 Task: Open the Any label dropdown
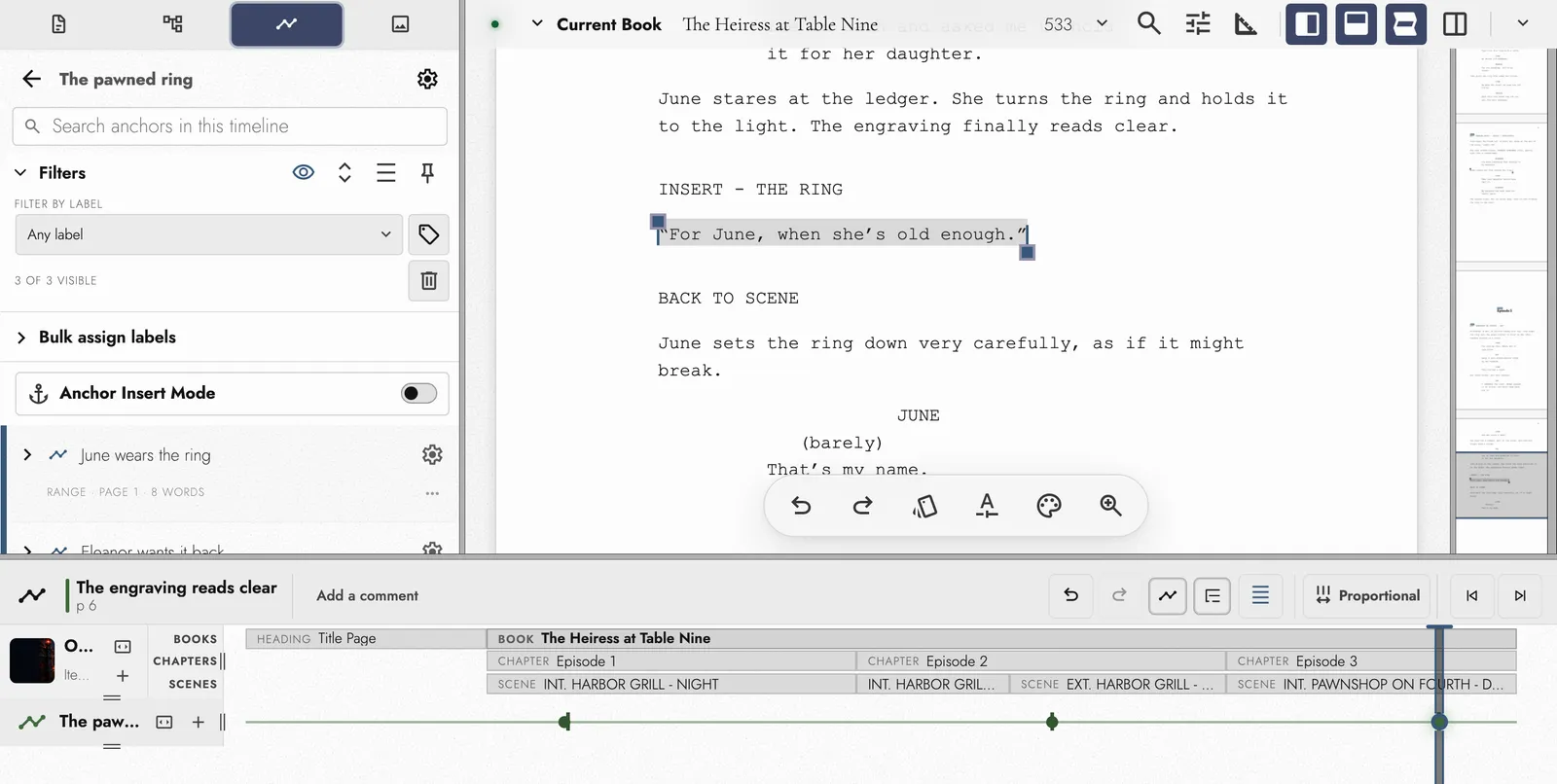[x=209, y=234]
